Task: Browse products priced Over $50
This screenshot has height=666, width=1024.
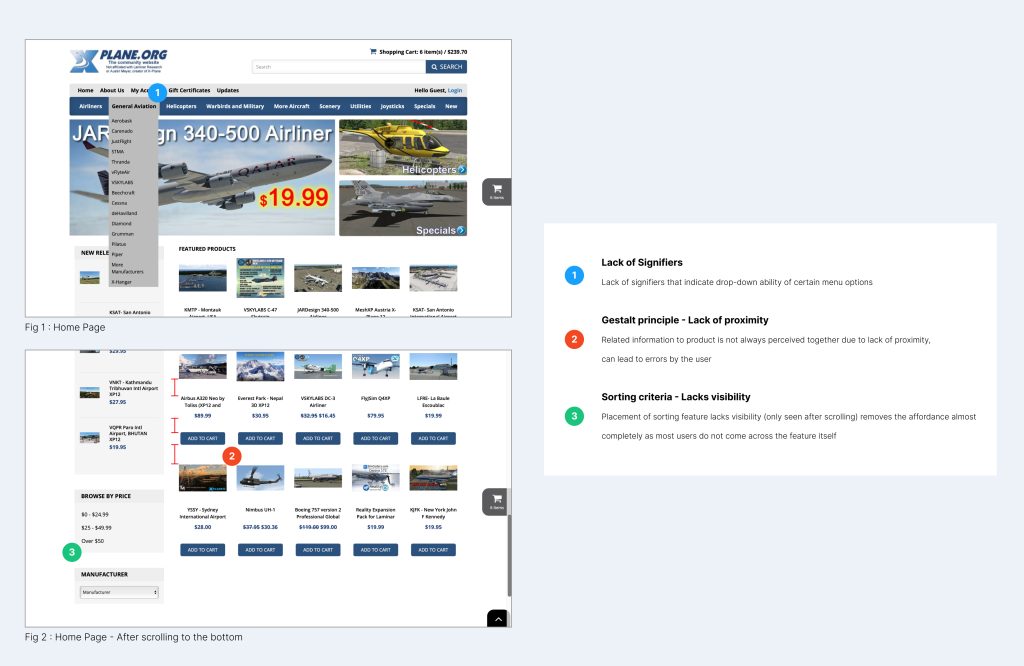Action: click(93, 541)
